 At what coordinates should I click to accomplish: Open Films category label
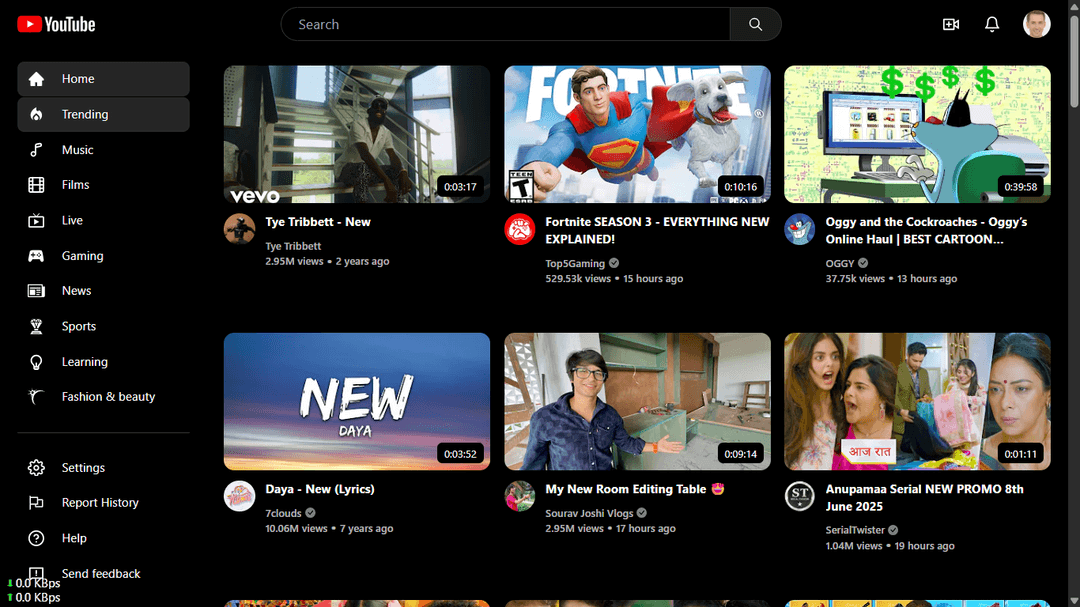[75, 185]
